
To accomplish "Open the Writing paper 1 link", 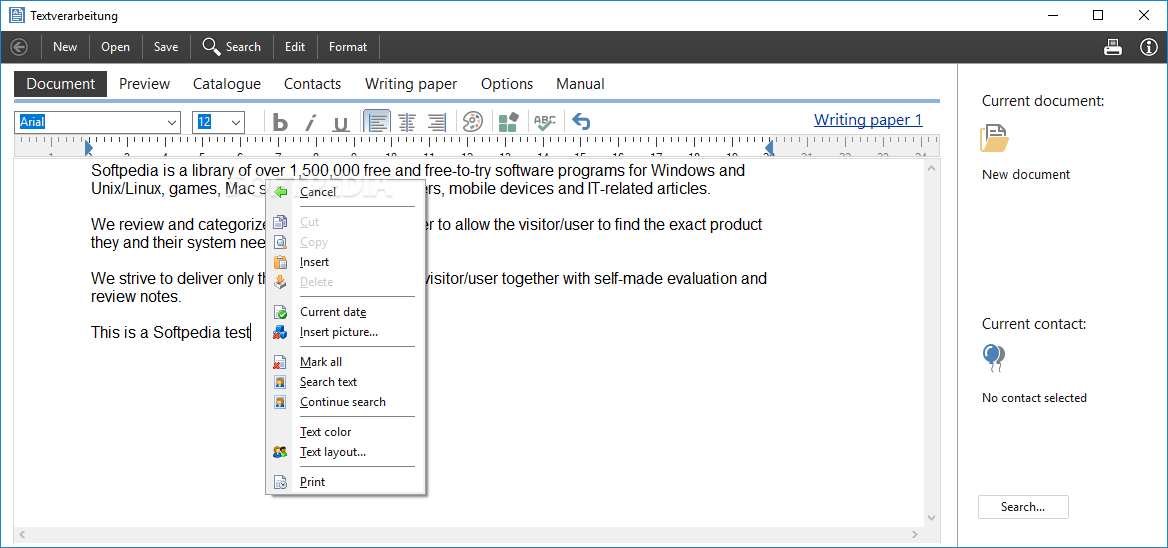I will click(x=868, y=120).
